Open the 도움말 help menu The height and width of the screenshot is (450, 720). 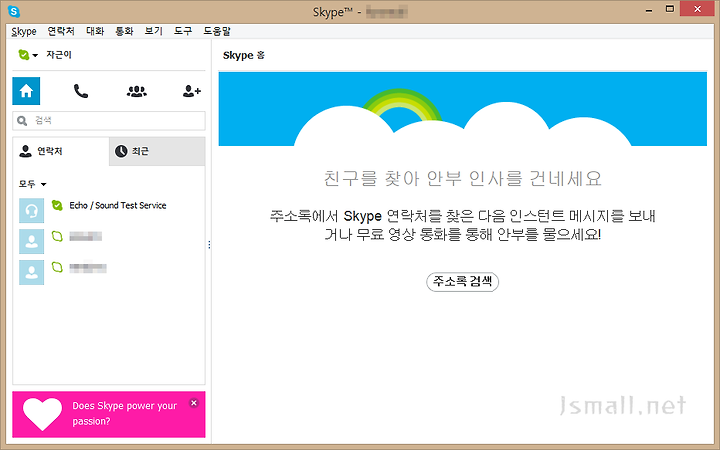[217, 31]
